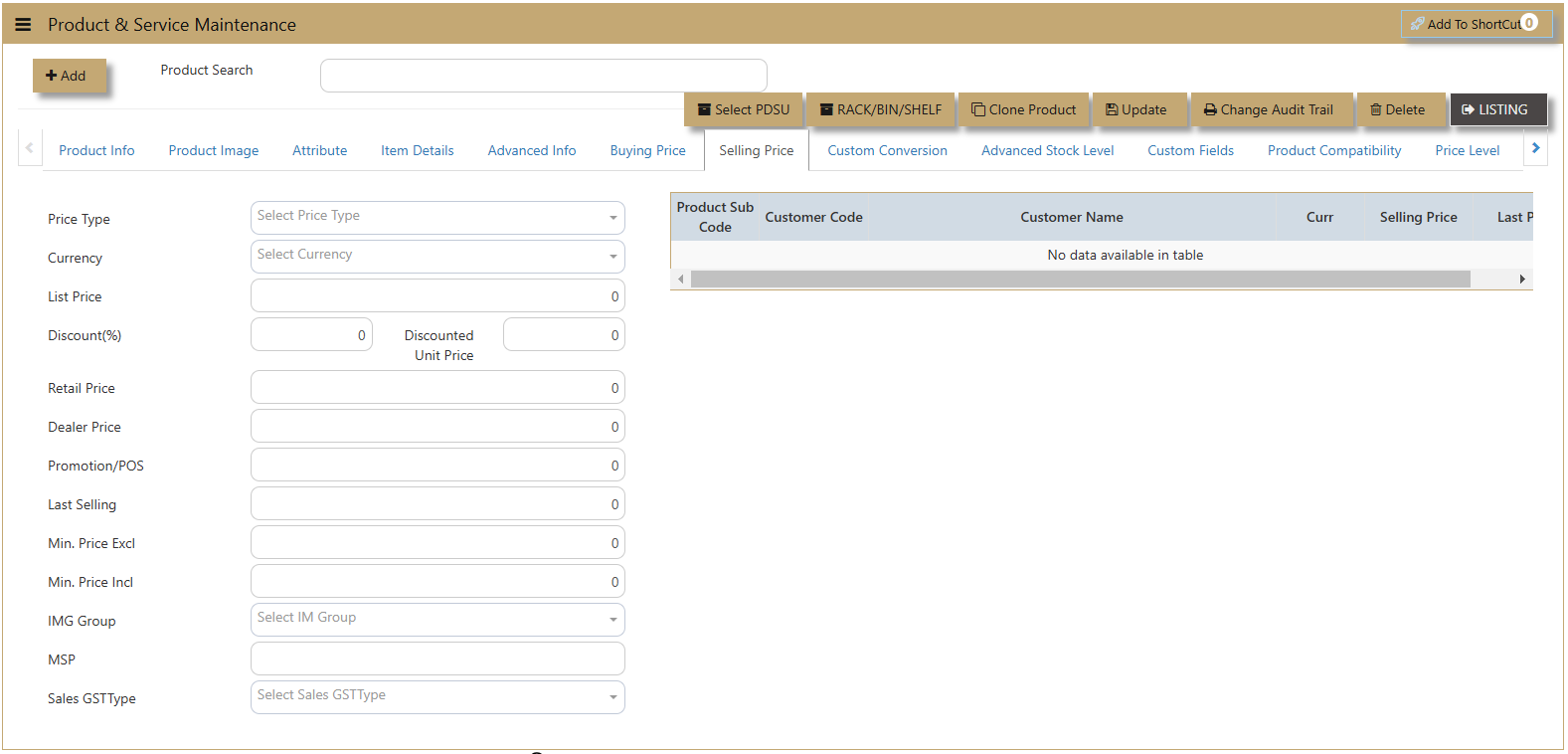The width and height of the screenshot is (1568, 754).
Task: Switch to the Product Image tab
Action: [214, 150]
